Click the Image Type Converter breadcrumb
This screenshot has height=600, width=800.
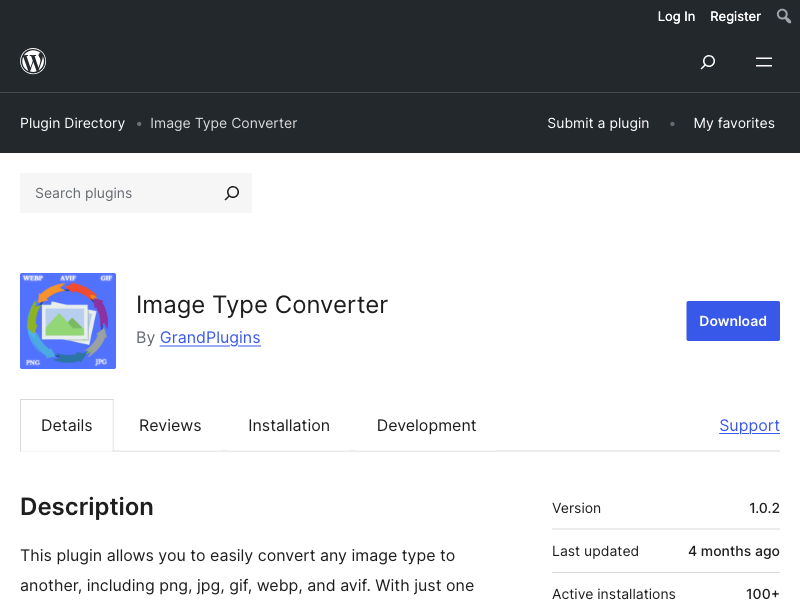click(x=223, y=123)
